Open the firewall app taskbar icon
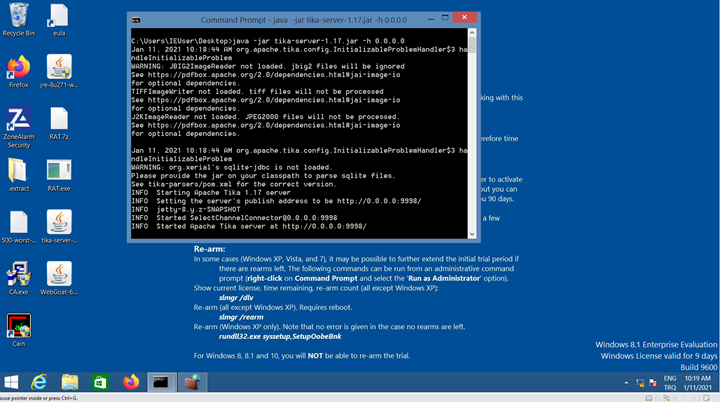Viewport: 720px width, 402px height. (192, 382)
